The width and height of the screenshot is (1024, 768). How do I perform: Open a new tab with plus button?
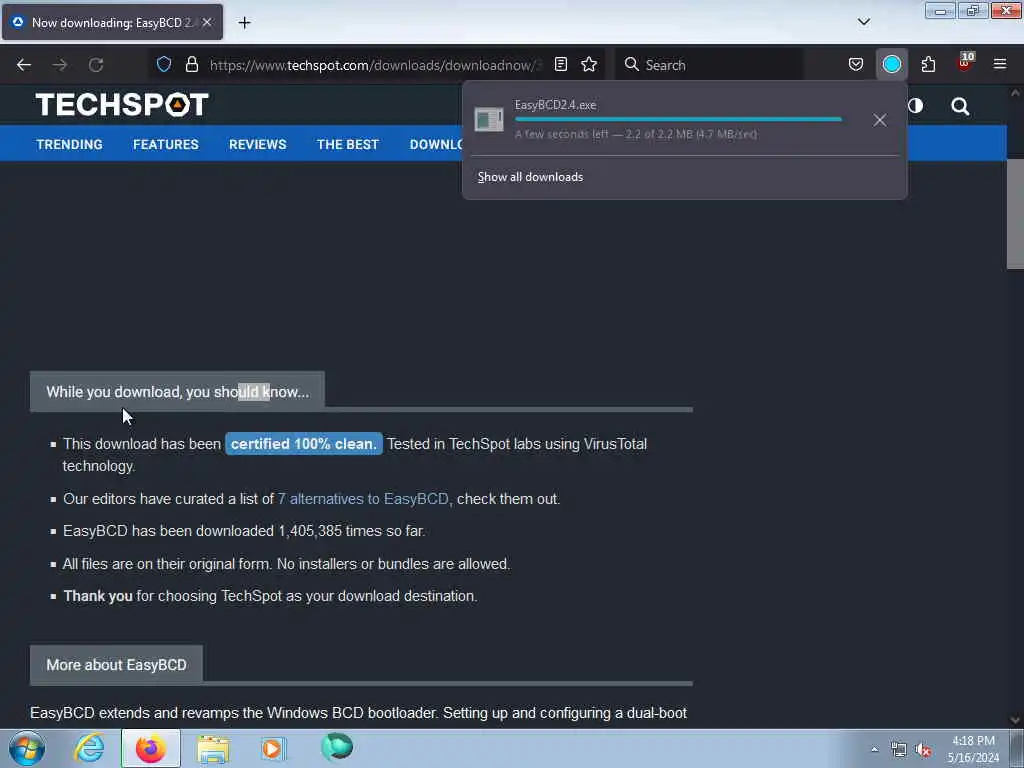pos(244,23)
